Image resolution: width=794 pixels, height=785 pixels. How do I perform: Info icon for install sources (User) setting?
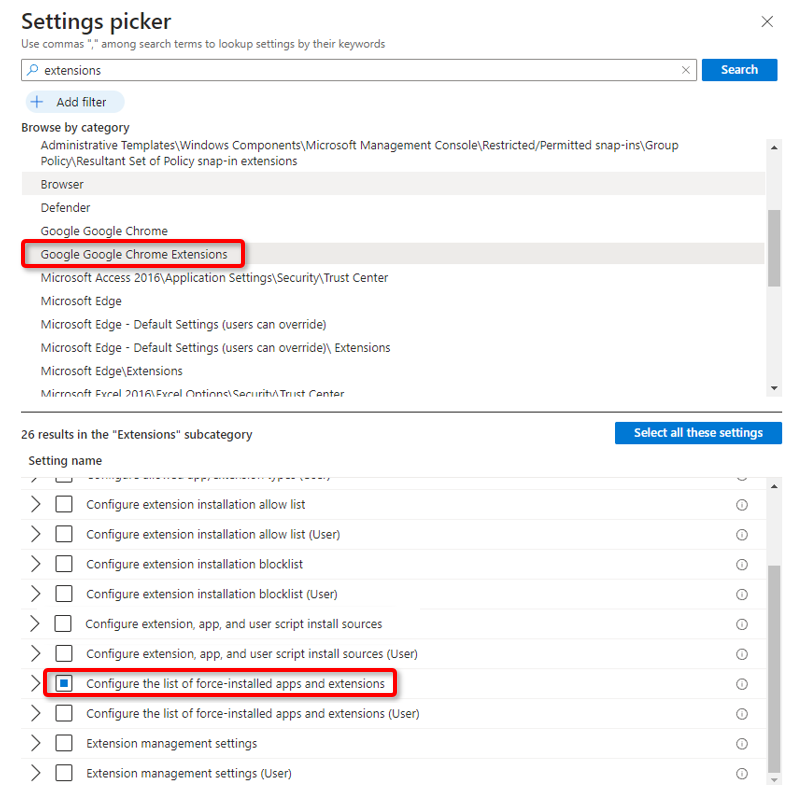point(742,654)
